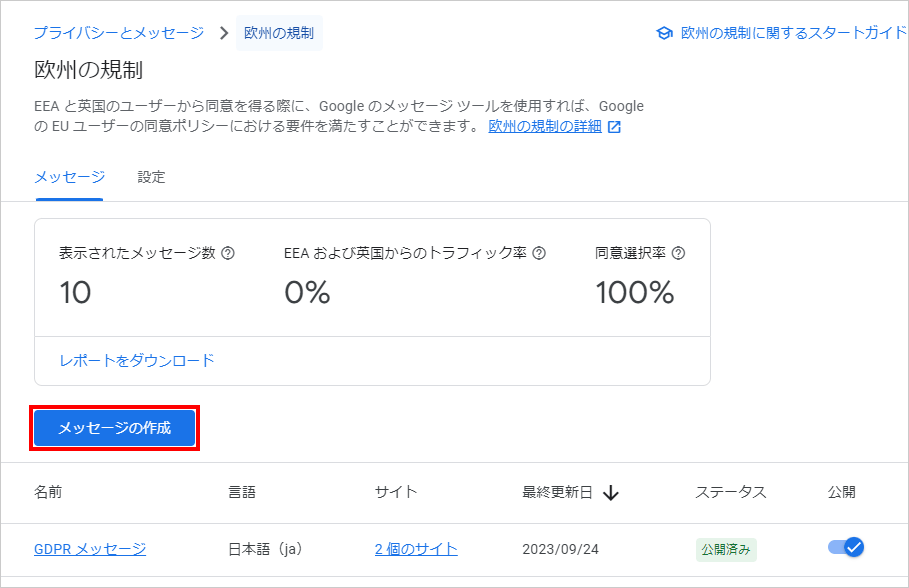Screen dimensions: 909x588
Task: Go to プライバシーとメッセージ breadcrumb
Action: tap(119, 33)
